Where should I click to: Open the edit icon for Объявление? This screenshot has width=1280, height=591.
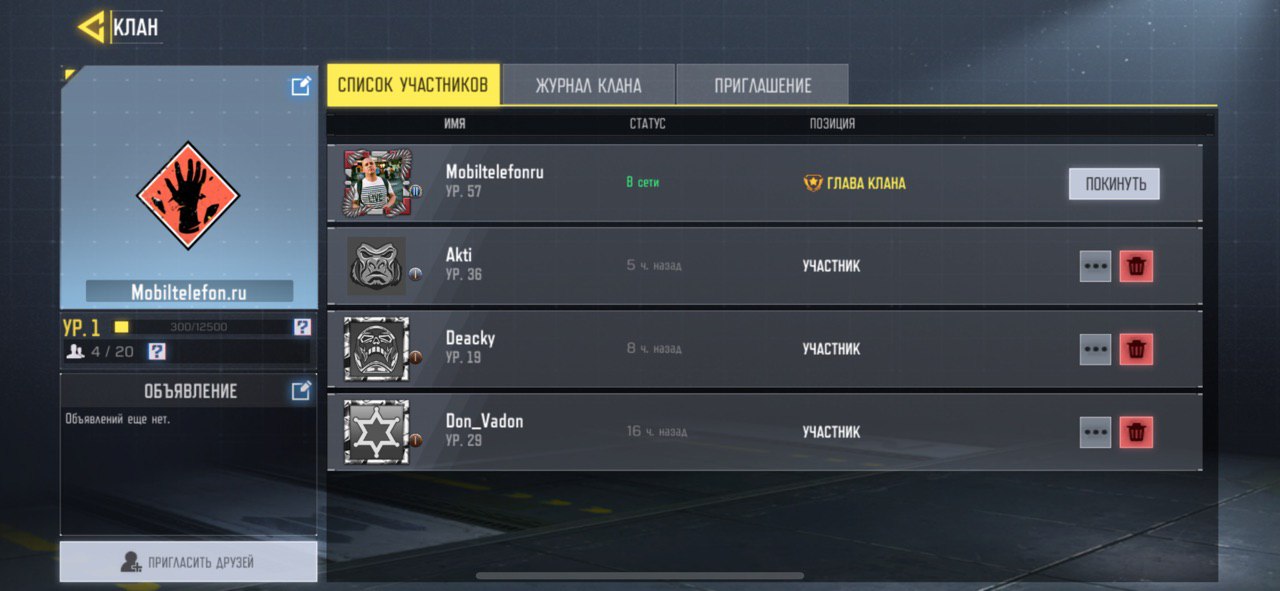tap(300, 390)
